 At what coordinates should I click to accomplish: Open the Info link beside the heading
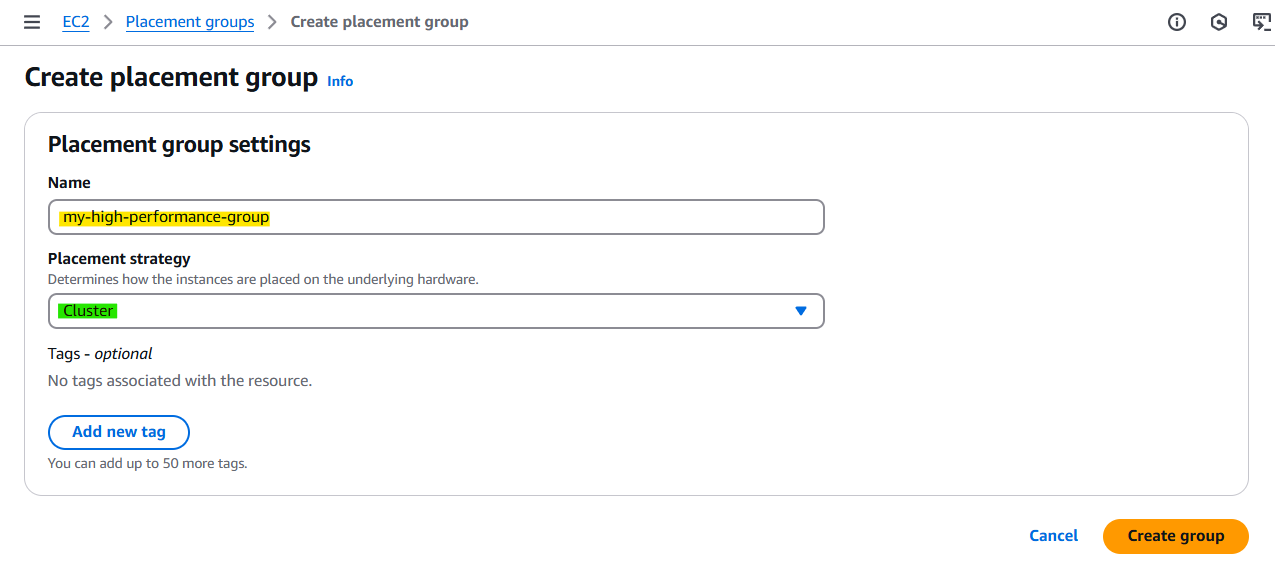pos(340,81)
